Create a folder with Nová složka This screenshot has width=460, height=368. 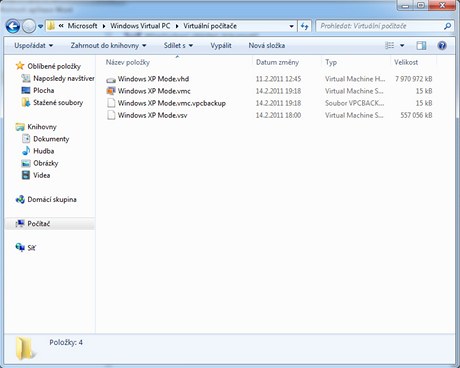click(x=267, y=45)
